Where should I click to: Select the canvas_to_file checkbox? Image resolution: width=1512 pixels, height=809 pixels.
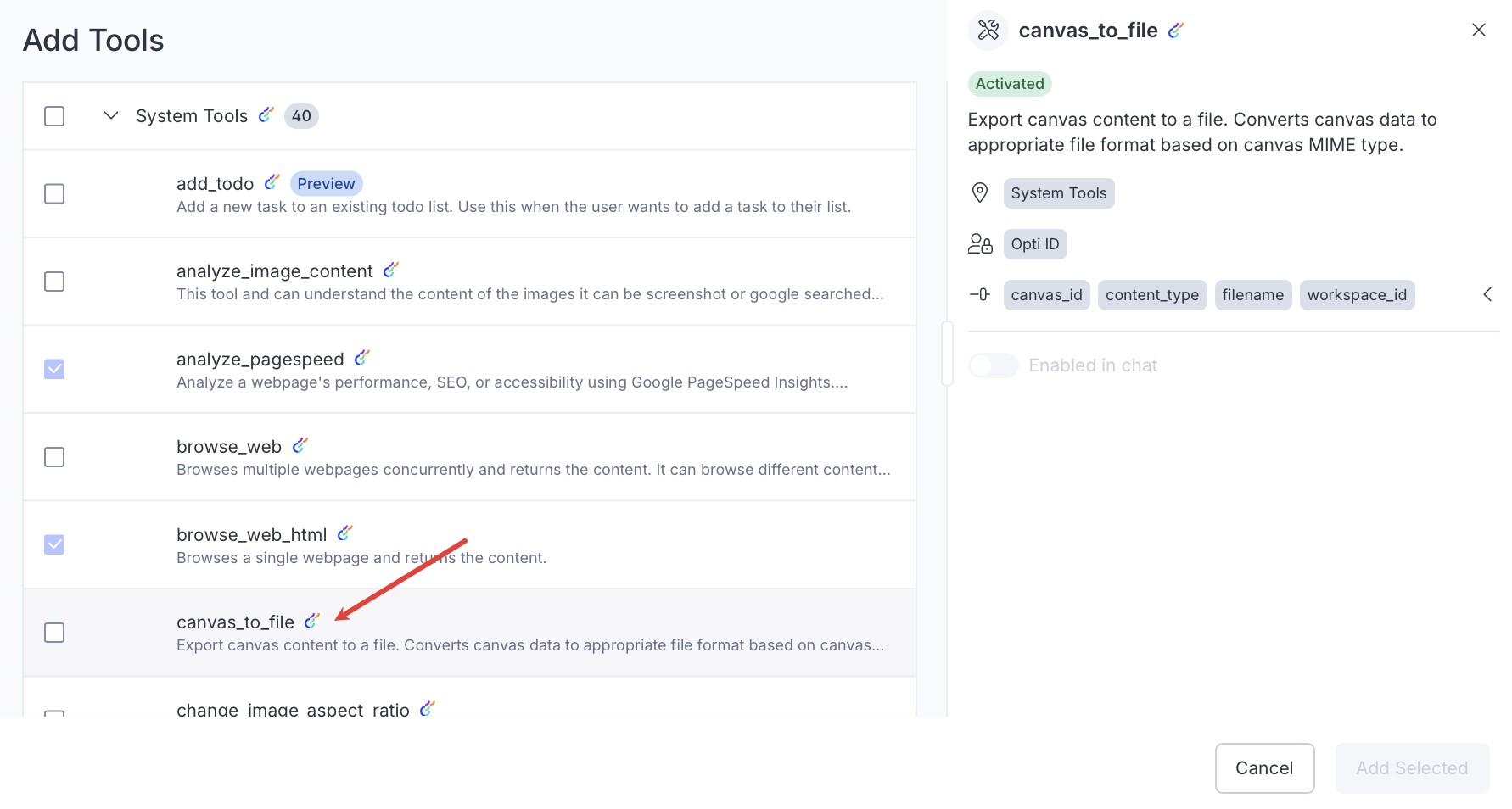(54, 633)
